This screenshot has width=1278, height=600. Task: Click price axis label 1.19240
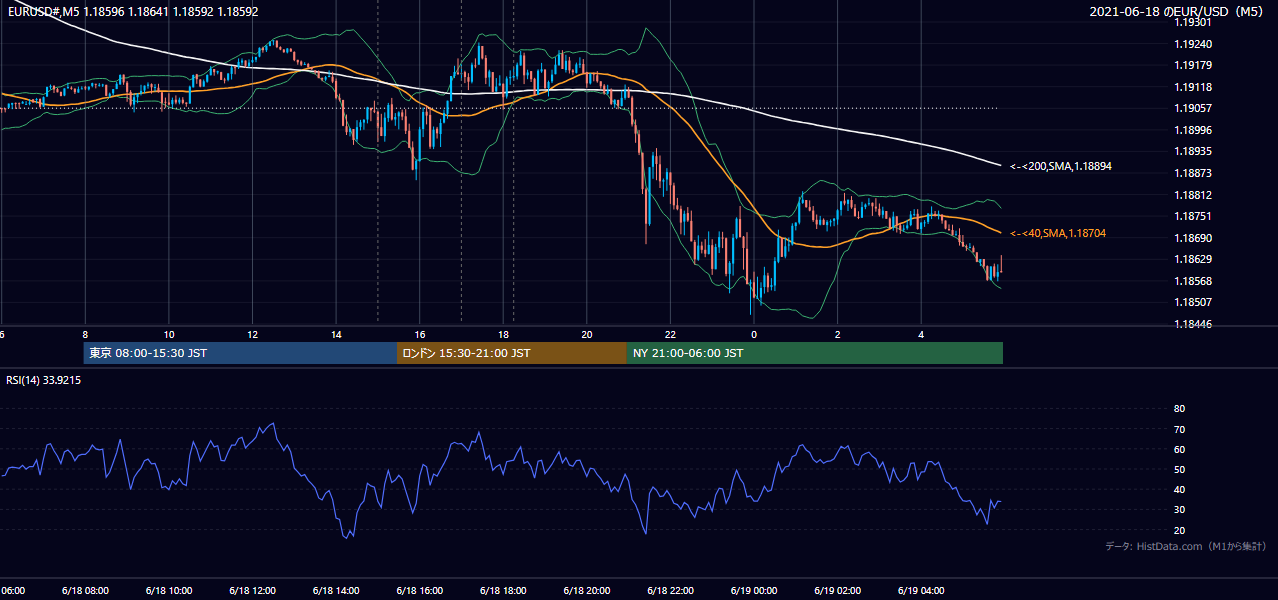[x=1192, y=44]
